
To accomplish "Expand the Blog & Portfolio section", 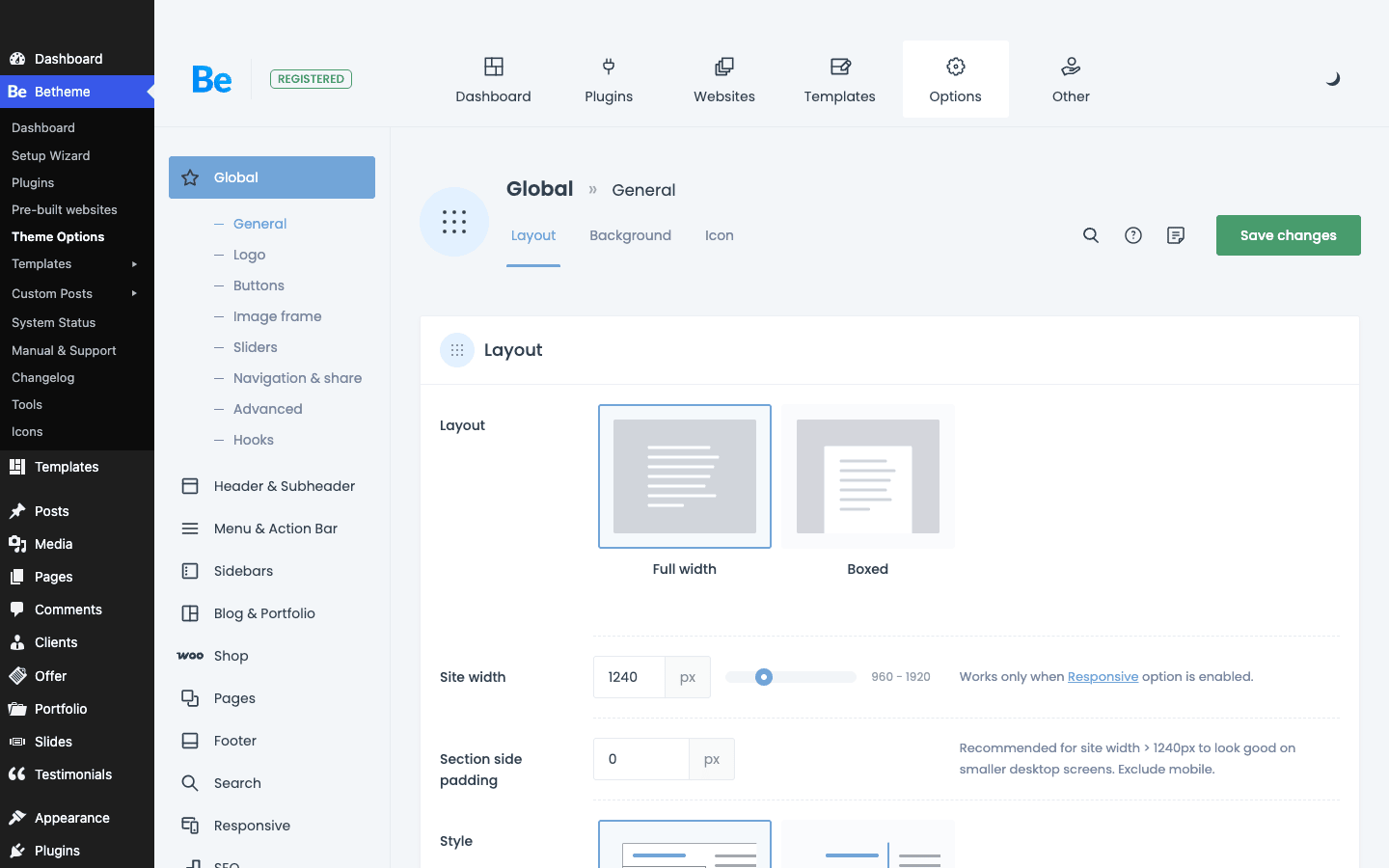I will 272,613.
